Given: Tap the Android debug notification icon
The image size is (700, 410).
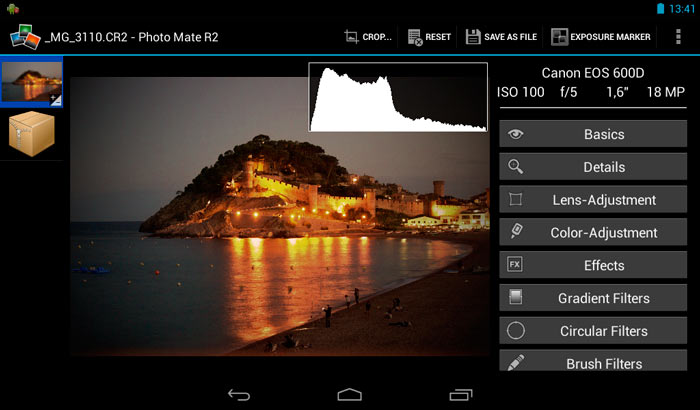Looking at the screenshot, I should click(x=13, y=8).
